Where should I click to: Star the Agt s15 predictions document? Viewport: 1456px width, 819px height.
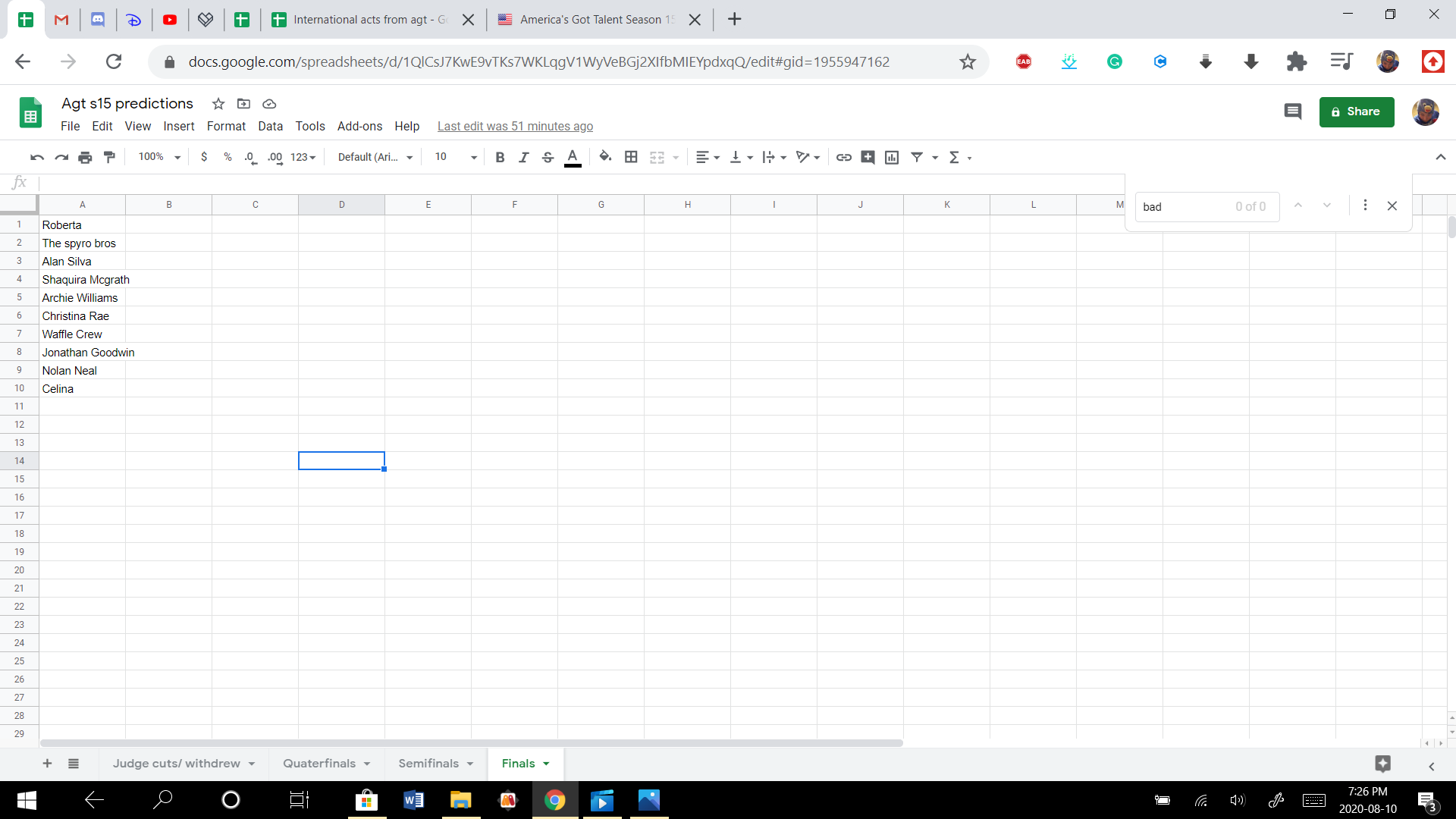pos(218,104)
